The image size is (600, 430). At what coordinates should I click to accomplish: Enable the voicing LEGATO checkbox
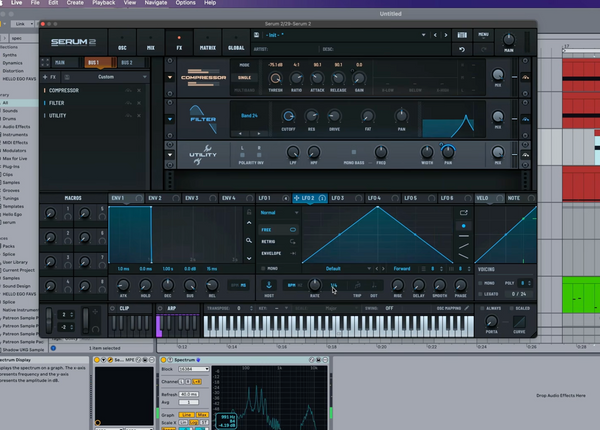(480, 294)
